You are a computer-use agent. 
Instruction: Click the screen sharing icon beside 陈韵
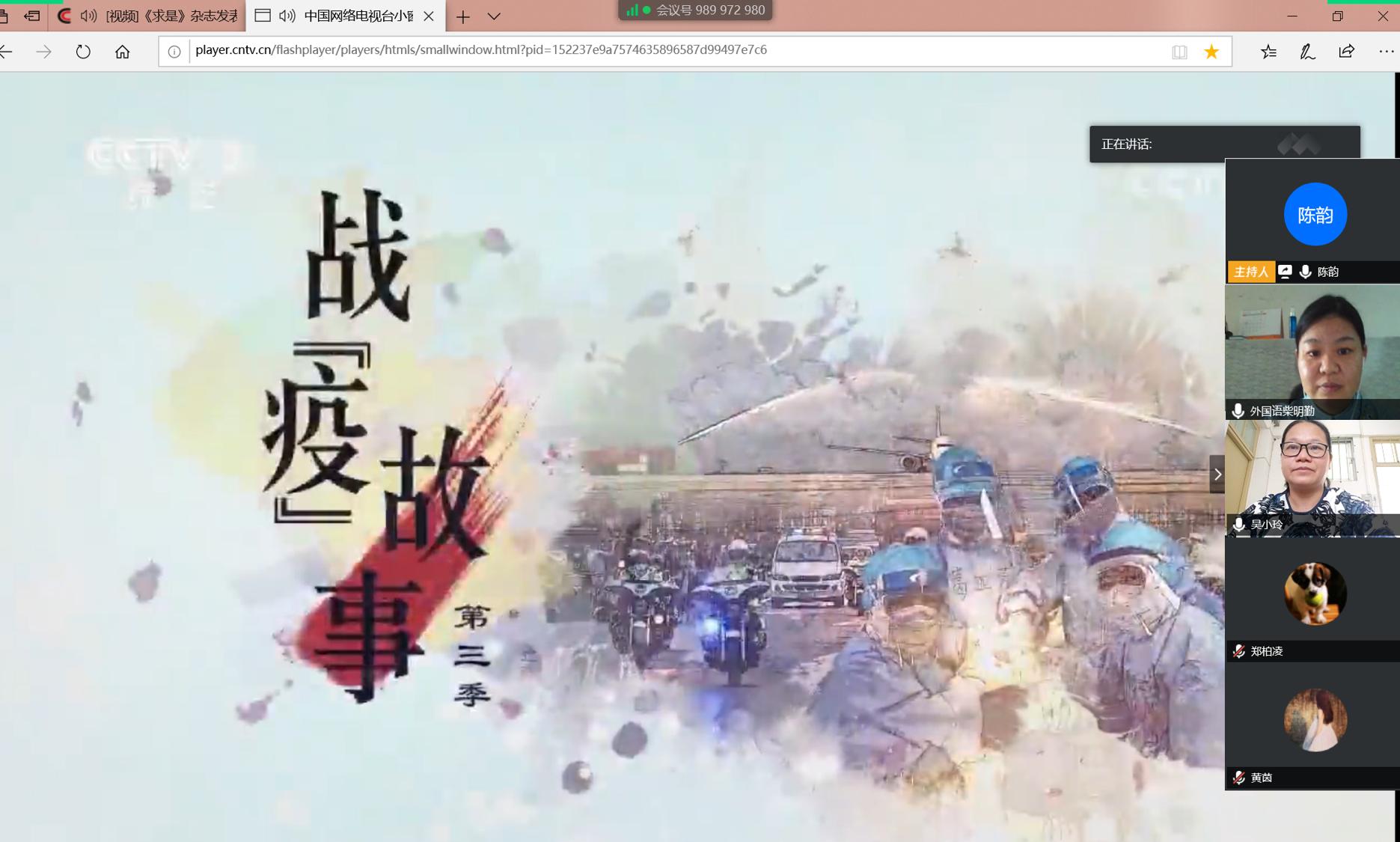pos(1285,272)
